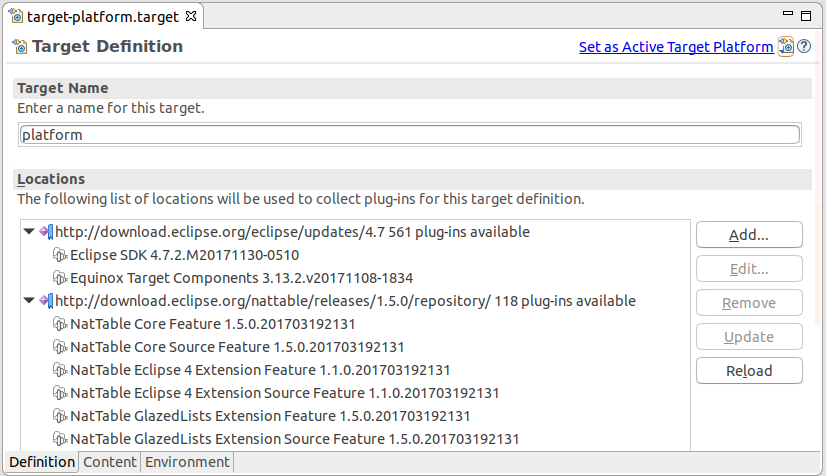
Task: Click Set as Active Target Platform link
Action: pos(676,47)
